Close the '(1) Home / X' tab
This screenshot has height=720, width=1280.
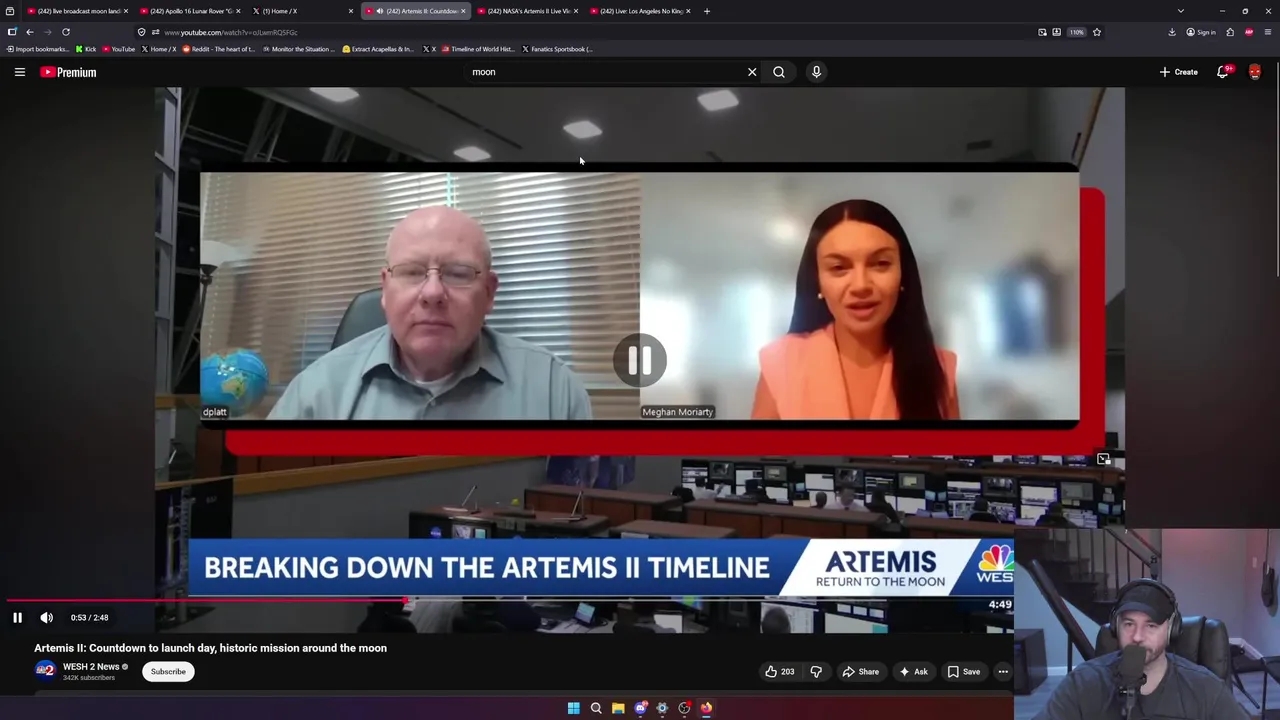point(350,11)
